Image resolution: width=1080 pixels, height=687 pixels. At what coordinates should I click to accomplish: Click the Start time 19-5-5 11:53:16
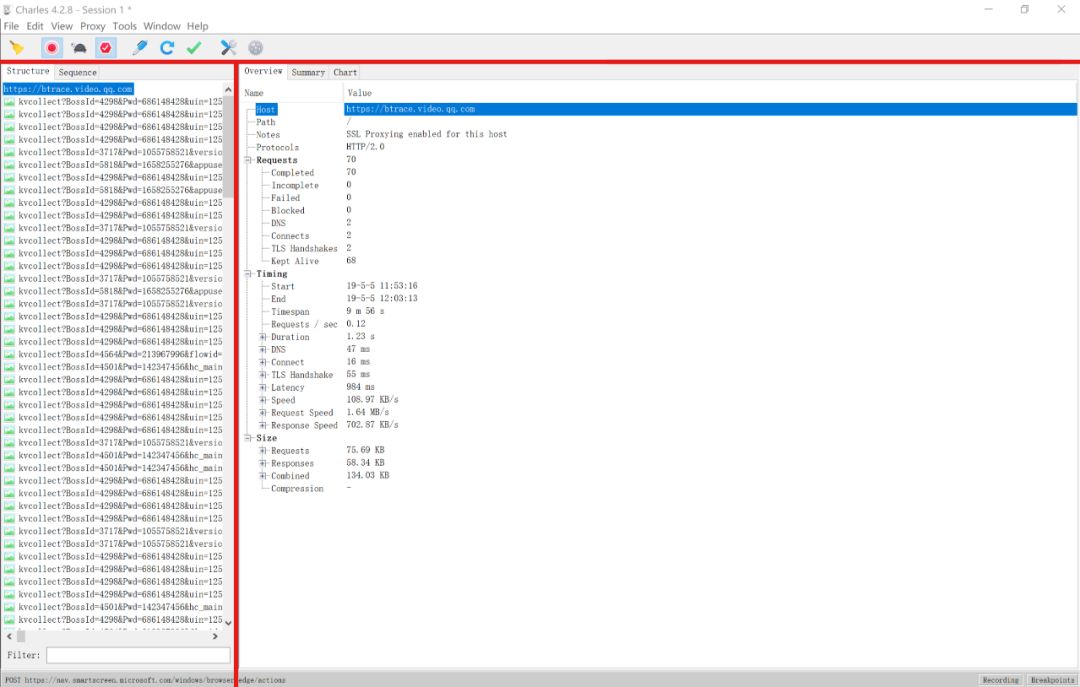[382, 285]
